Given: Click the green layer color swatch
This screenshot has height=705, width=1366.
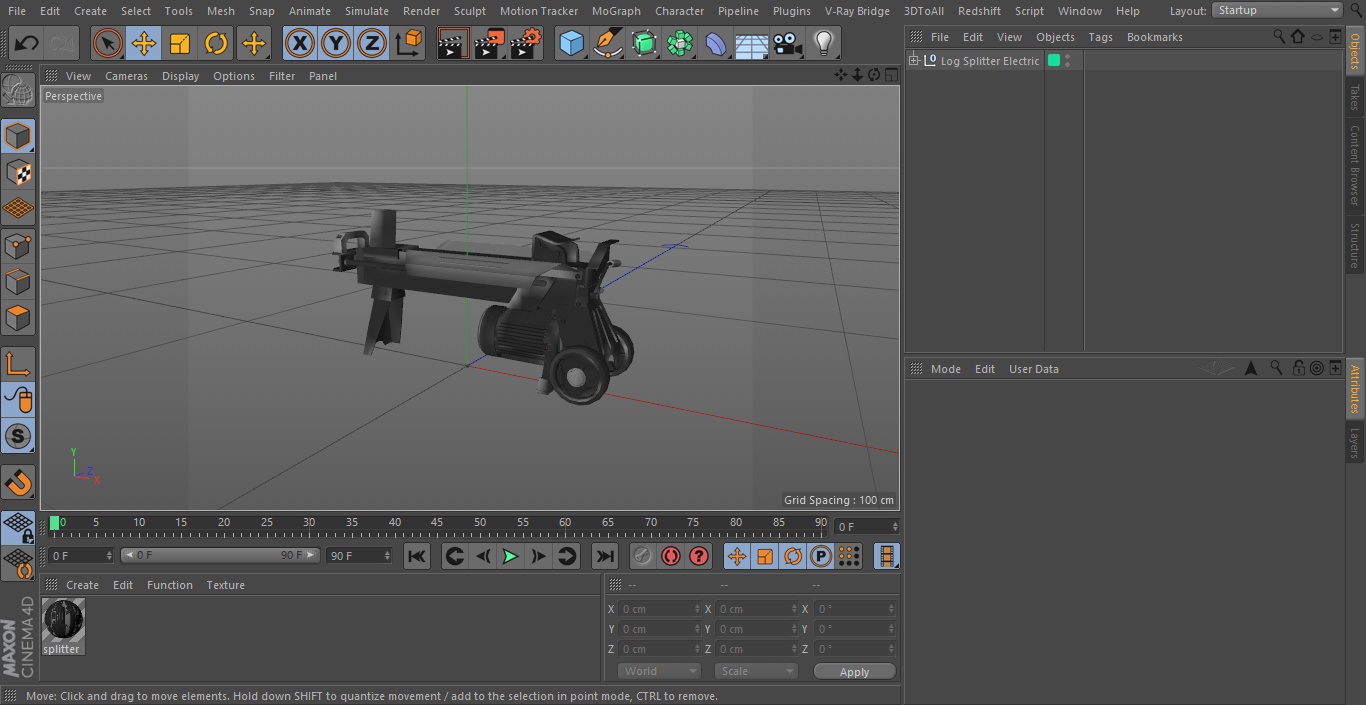Looking at the screenshot, I should 1053,61.
